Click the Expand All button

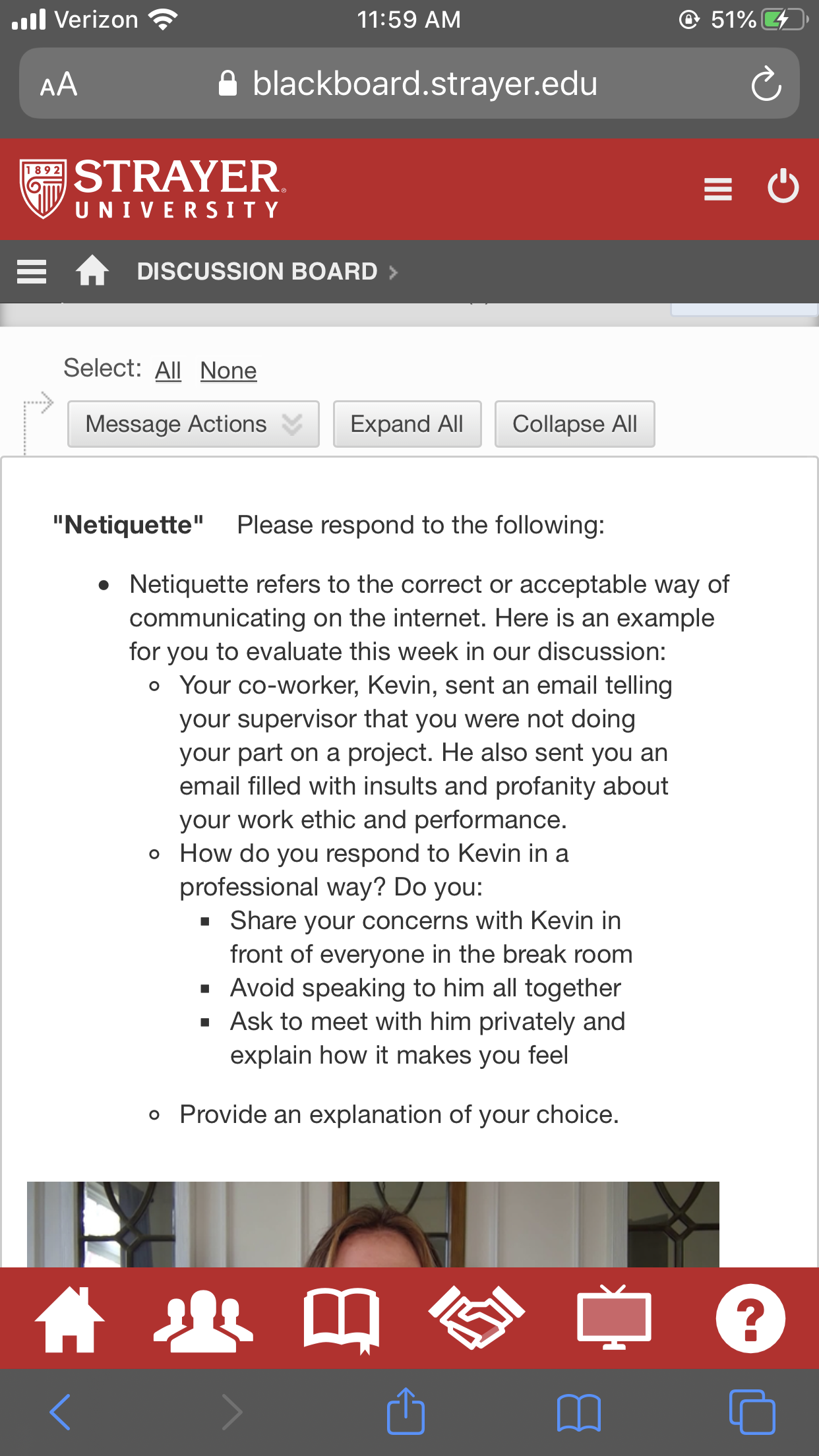pyautogui.click(x=407, y=424)
